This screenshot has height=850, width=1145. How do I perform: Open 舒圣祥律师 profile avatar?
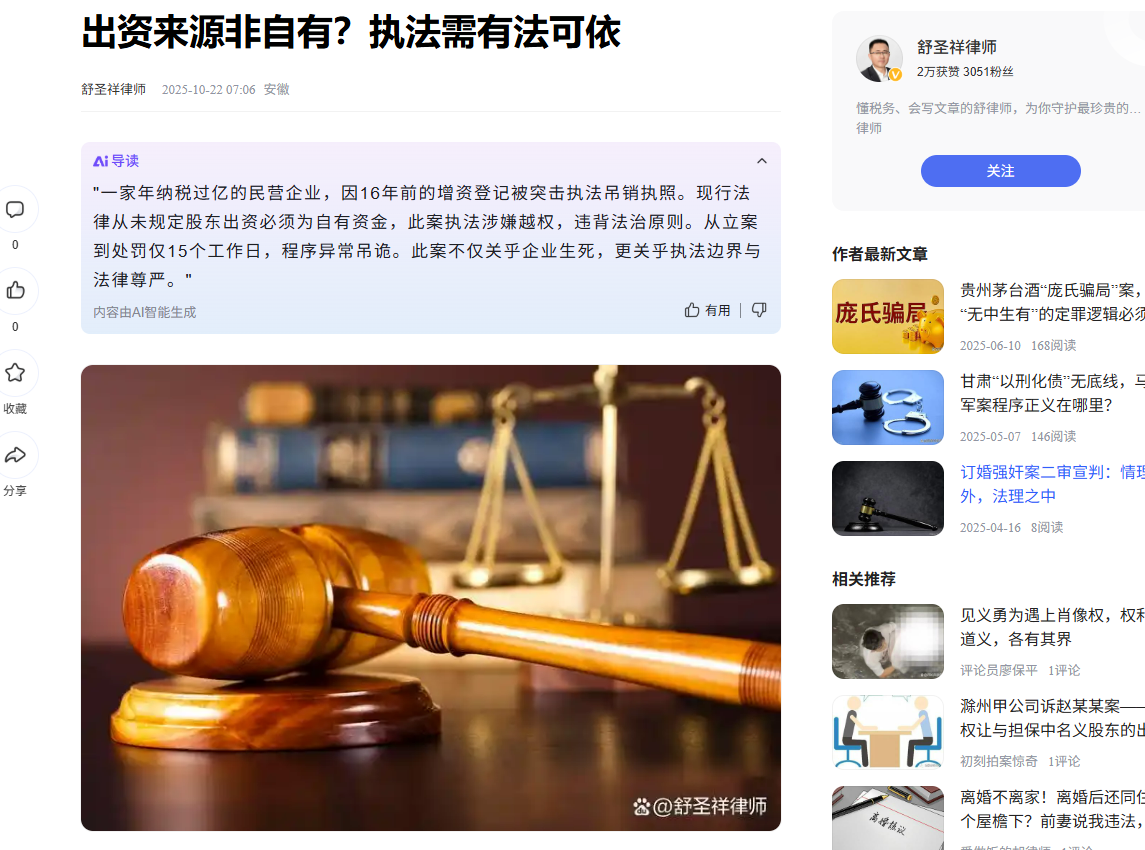879,58
